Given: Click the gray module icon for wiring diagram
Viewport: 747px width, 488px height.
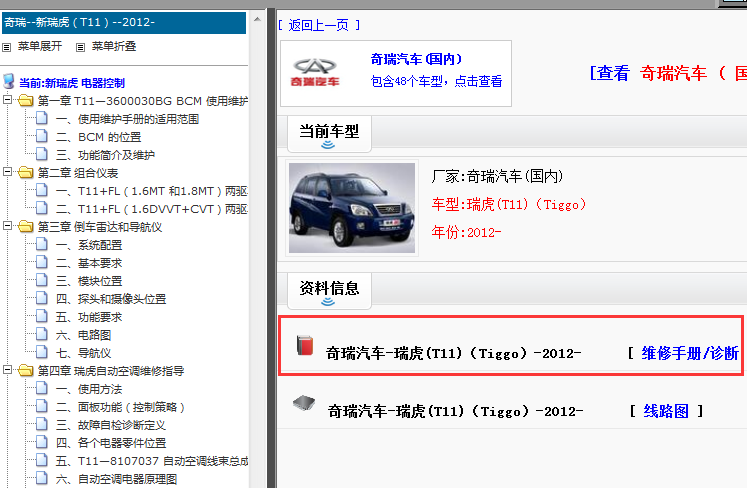Looking at the screenshot, I should point(304,403).
